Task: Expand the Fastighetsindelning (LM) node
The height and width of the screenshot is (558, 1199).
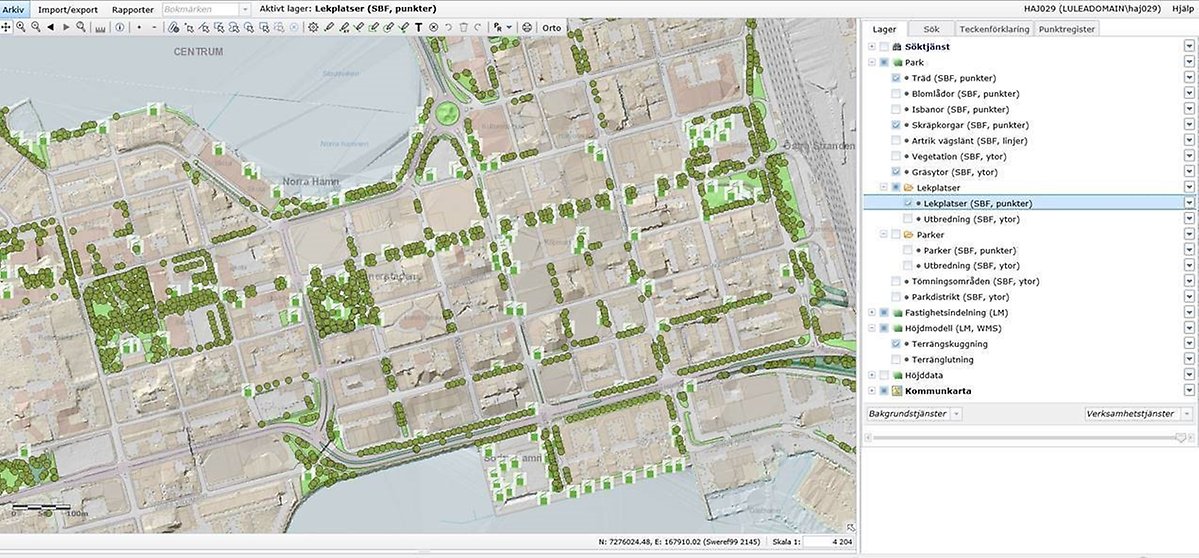Action: pos(872,313)
